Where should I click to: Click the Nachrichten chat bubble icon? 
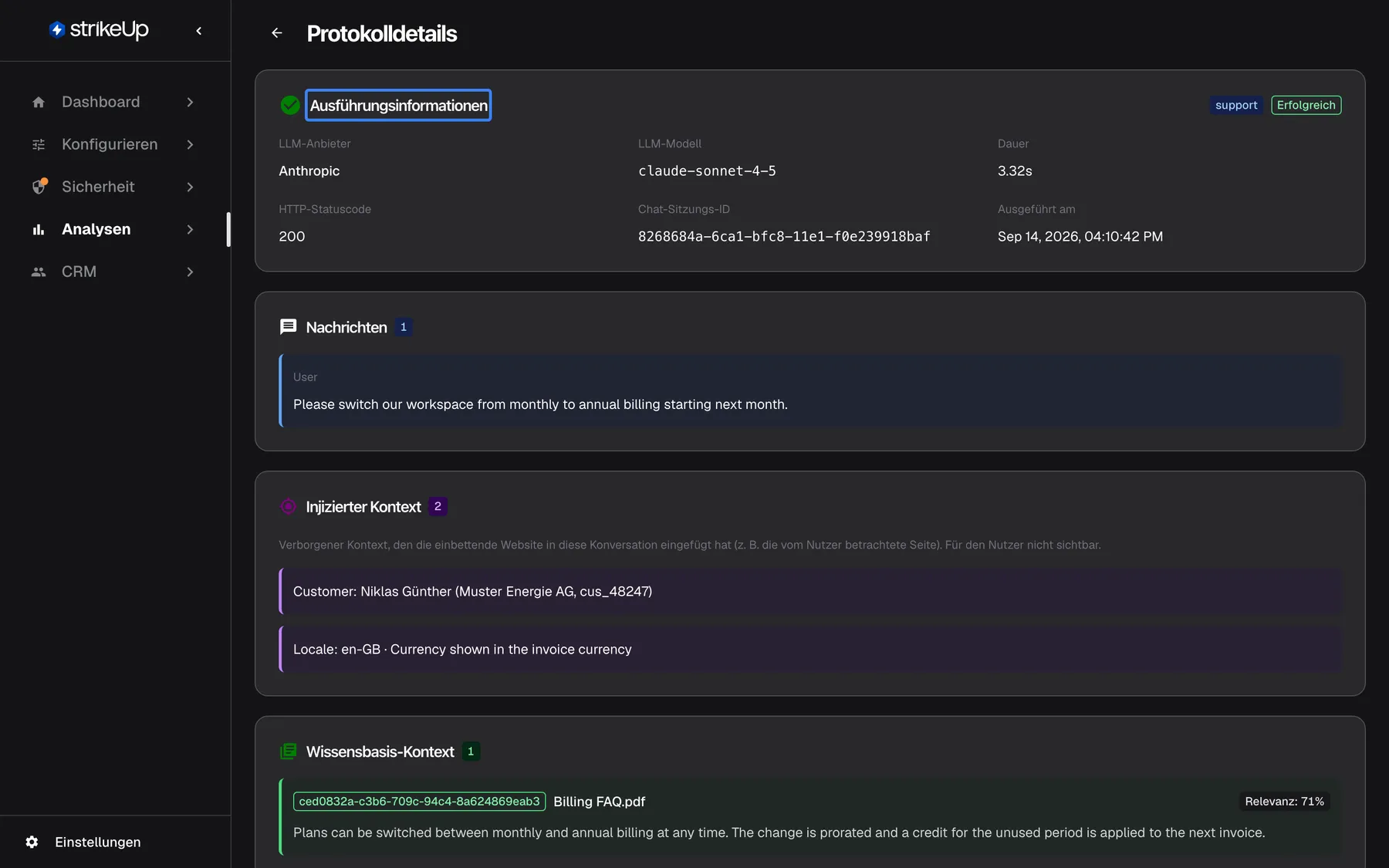(288, 327)
